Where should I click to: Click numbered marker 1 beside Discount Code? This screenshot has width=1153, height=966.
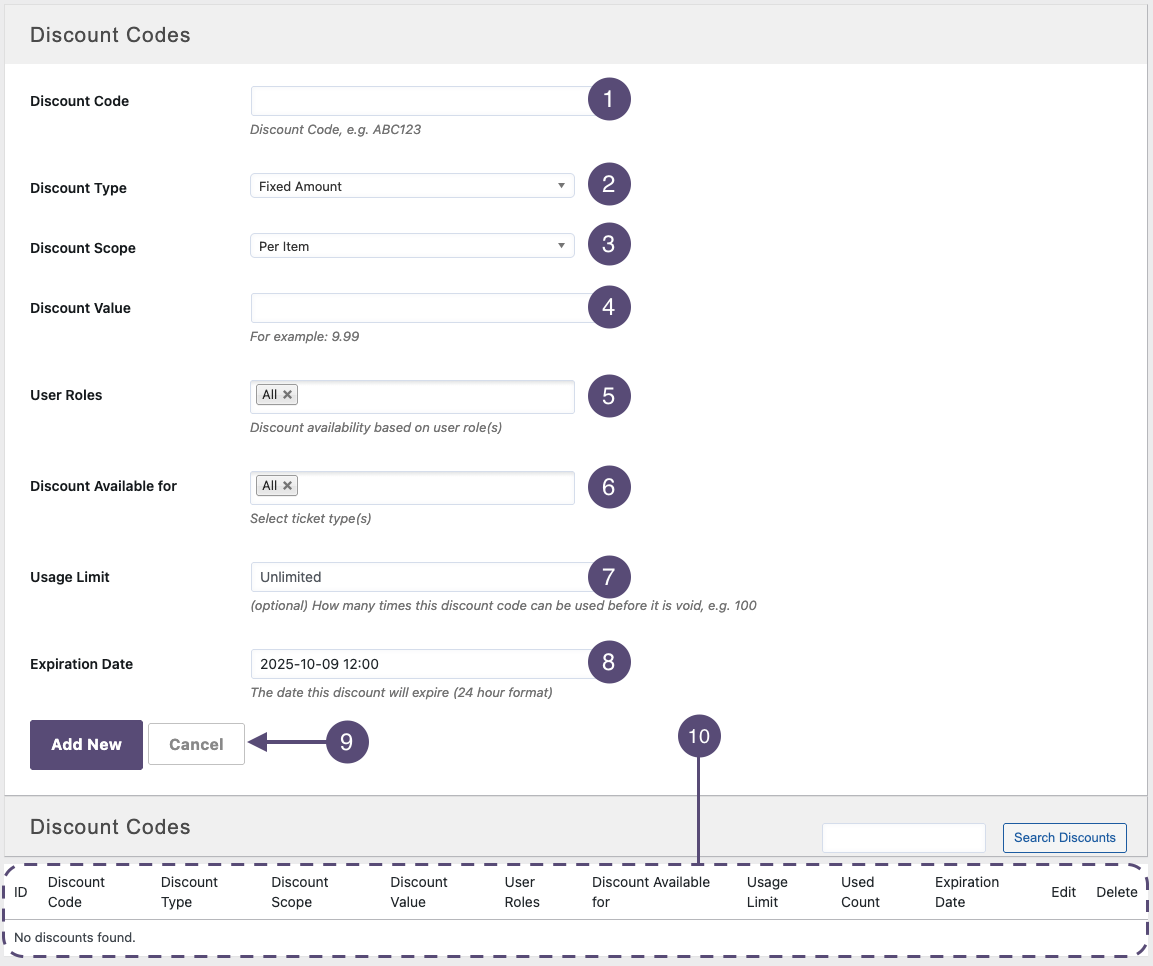click(x=609, y=98)
